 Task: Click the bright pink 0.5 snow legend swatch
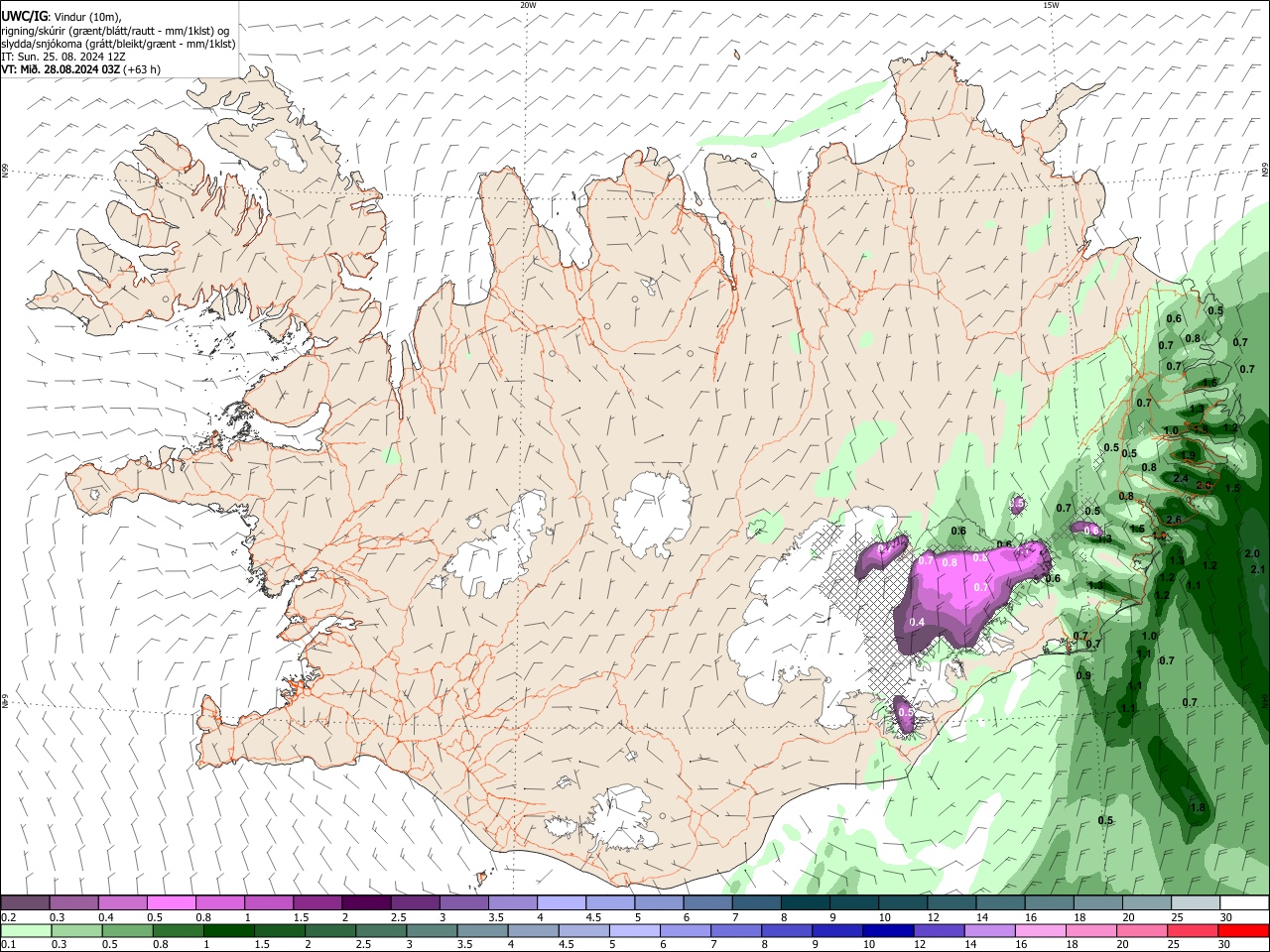[171, 903]
